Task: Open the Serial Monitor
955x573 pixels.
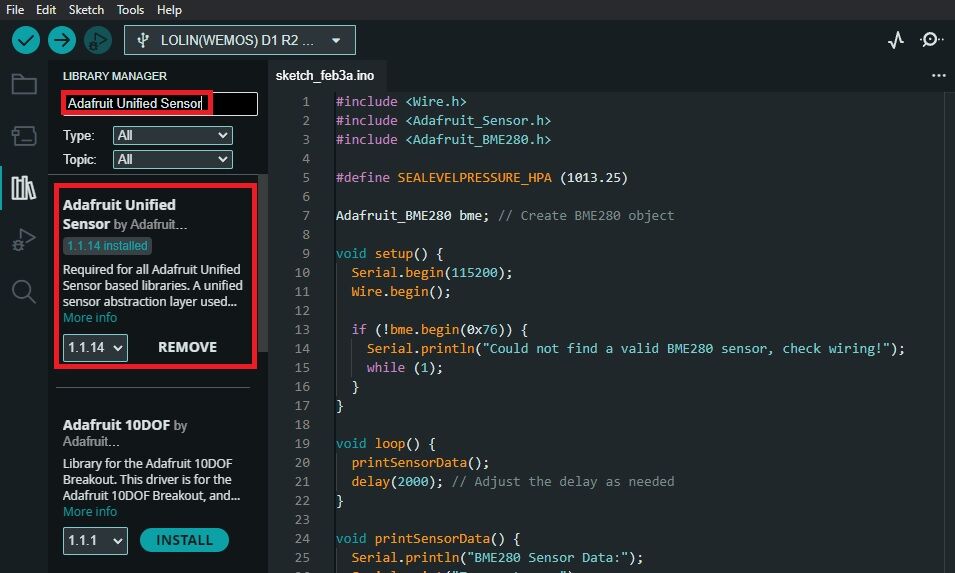Action: [932, 40]
